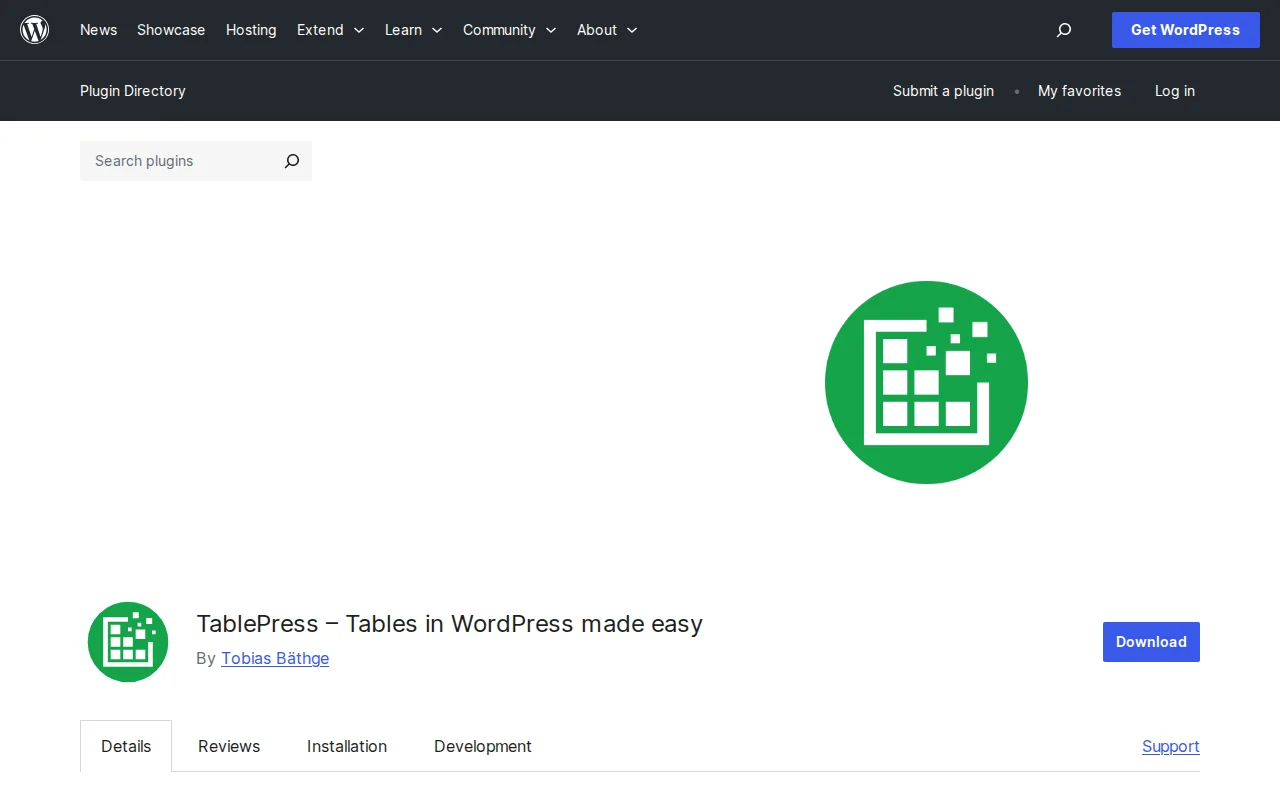Click the WordPress logo in the top bar
Image resolution: width=1280 pixels, height=800 pixels.
point(35,29)
